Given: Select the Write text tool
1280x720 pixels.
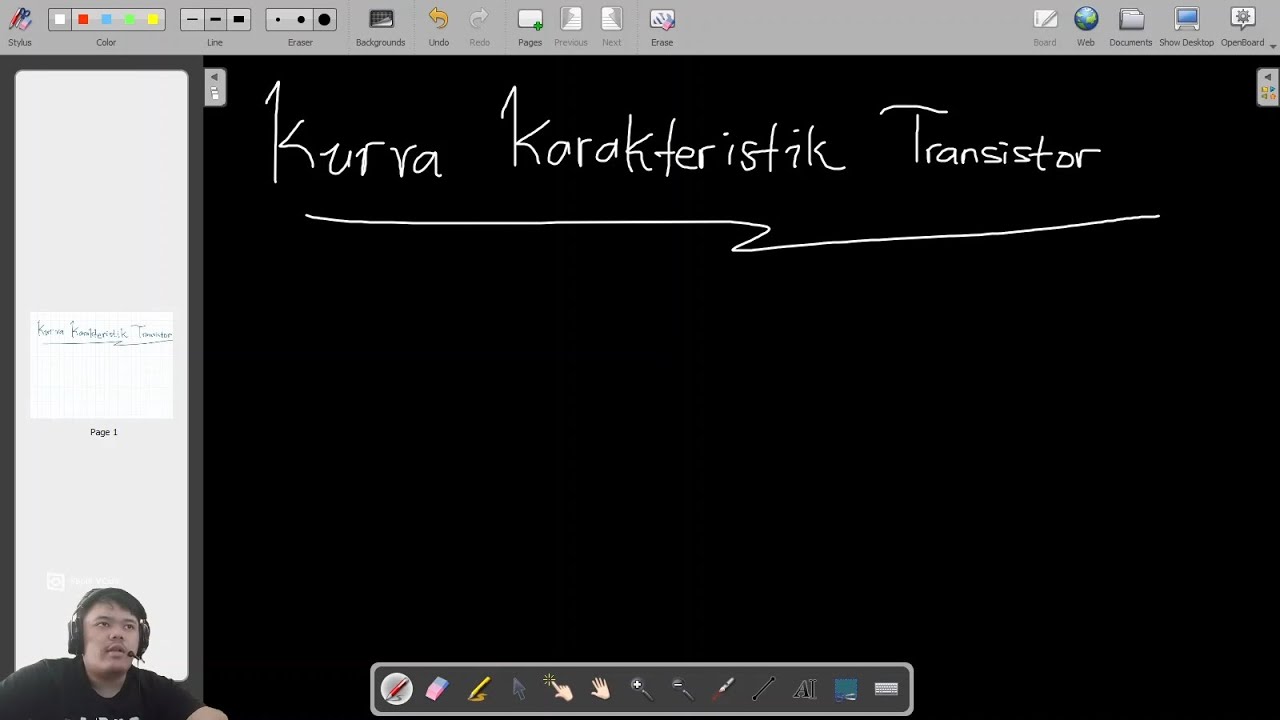Looking at the screenshot, I should [x=805, y=689].
